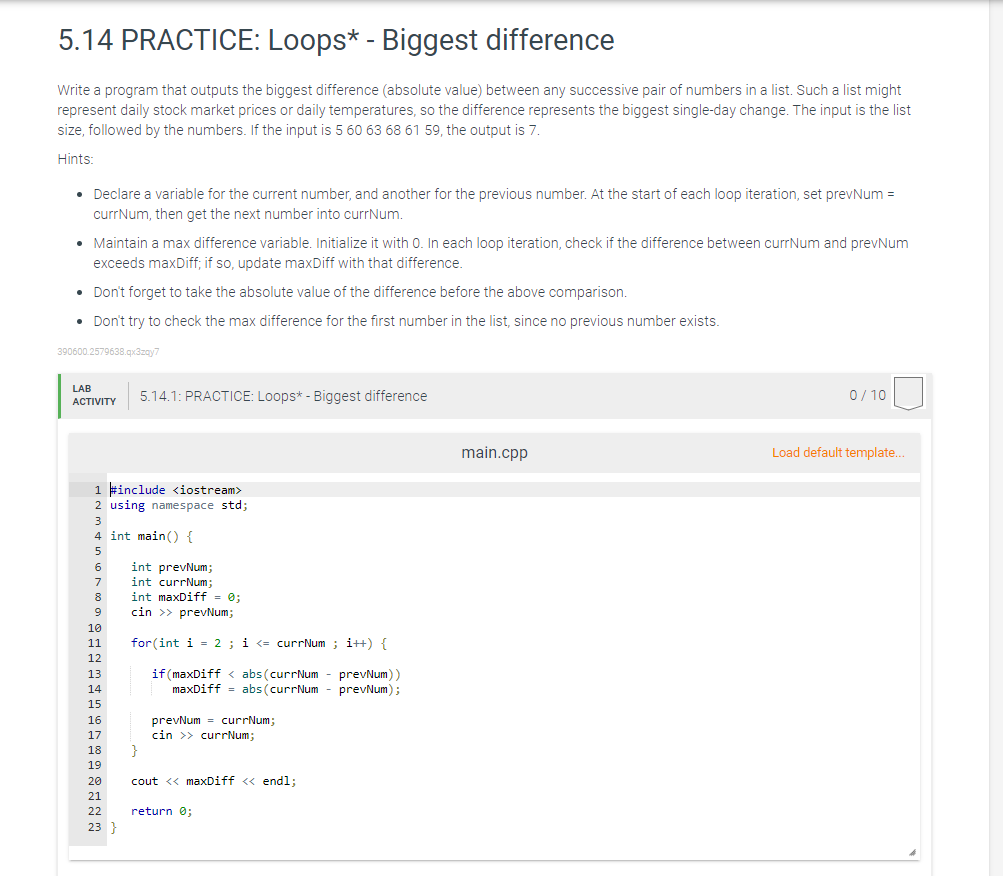This screenshot has height=876, width=1003.
Task: Click the closing brace on line 23
Action: pyautogui.click(x=112, y=827)
